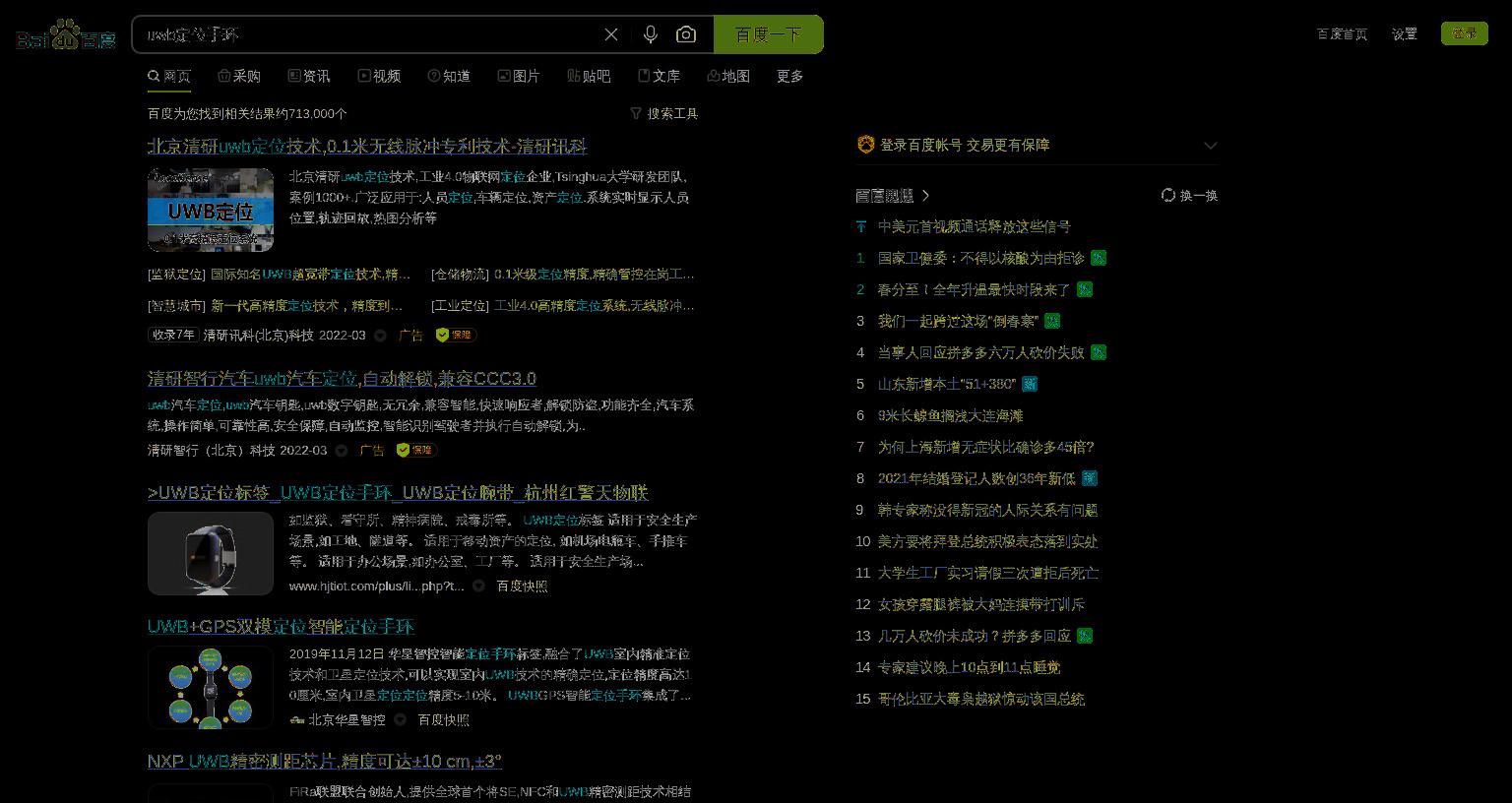Open hot search 我们一起跨过这场"倒春寒"
Image resolution: width=1512 pixels, height=803 pixels.
coord(958,321)
